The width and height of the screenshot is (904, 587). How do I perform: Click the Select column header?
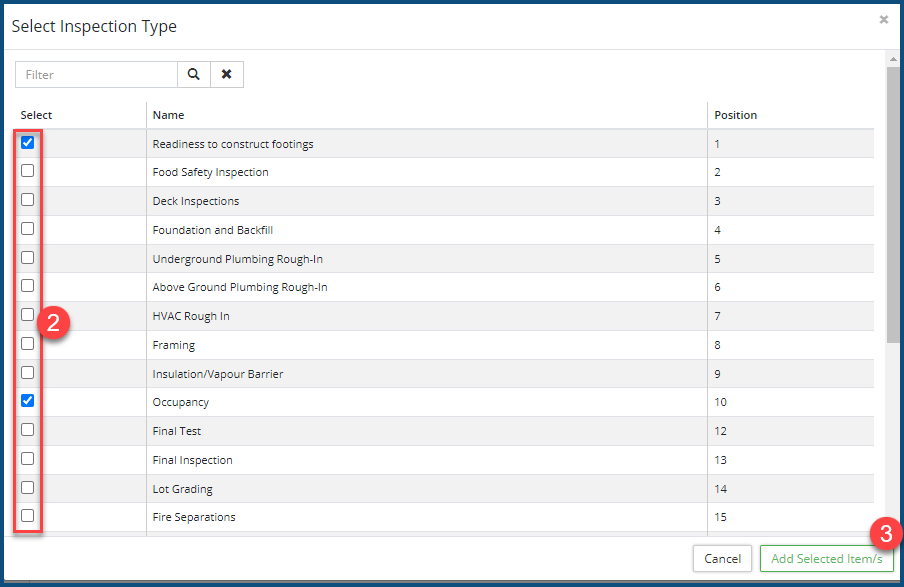[36, 115]
